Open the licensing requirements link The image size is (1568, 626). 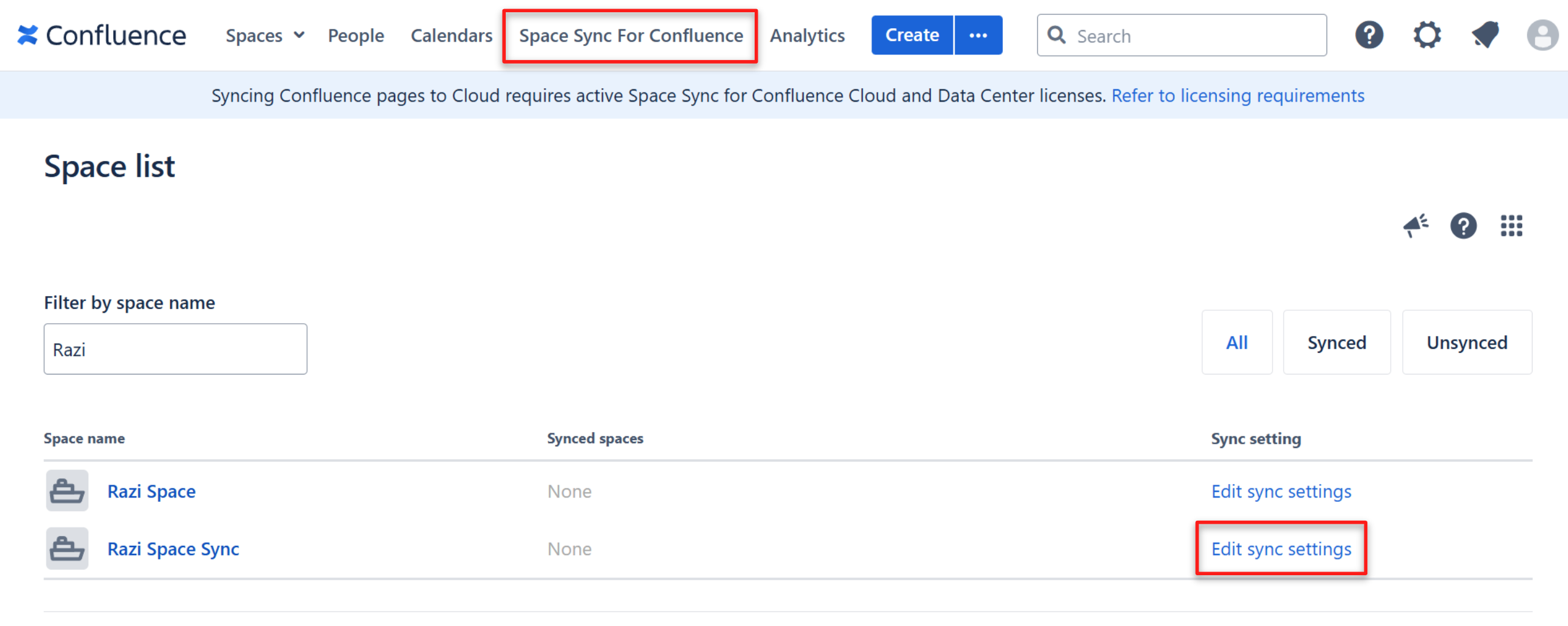[x=1237, y=95]
